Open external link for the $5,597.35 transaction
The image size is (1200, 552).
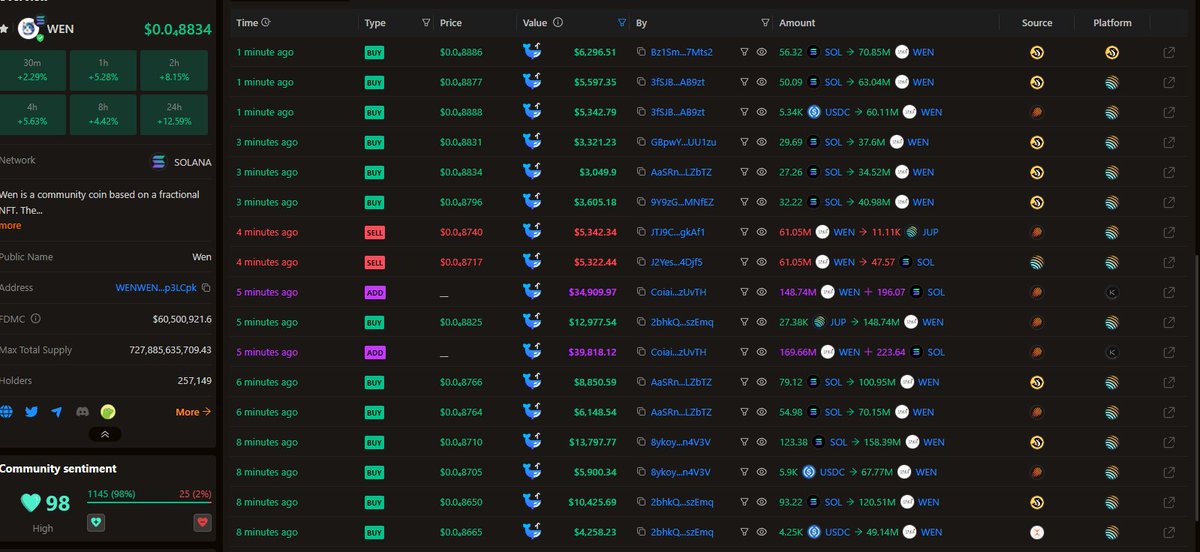(1169, 82)
